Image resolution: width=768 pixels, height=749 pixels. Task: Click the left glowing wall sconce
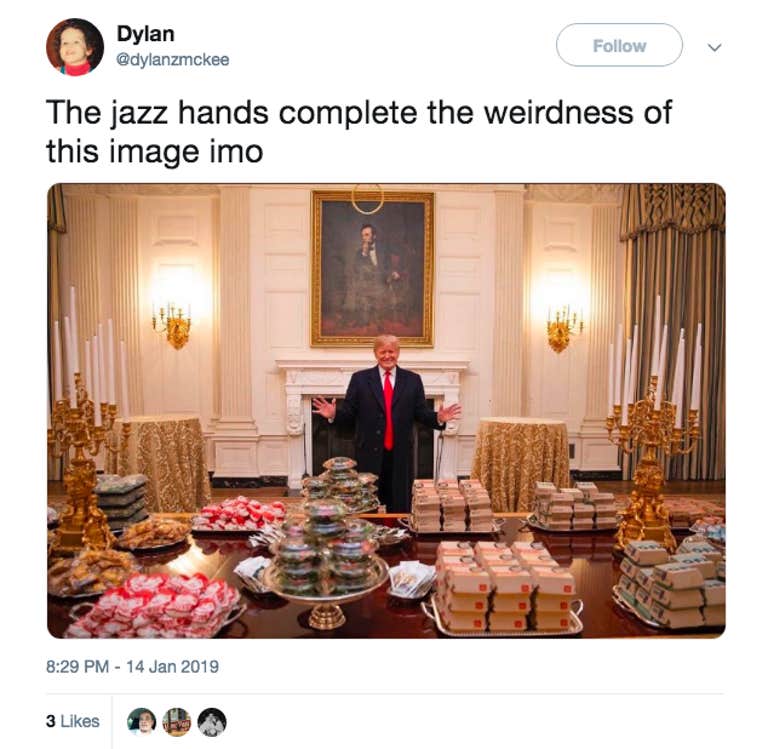click(171, 323)
